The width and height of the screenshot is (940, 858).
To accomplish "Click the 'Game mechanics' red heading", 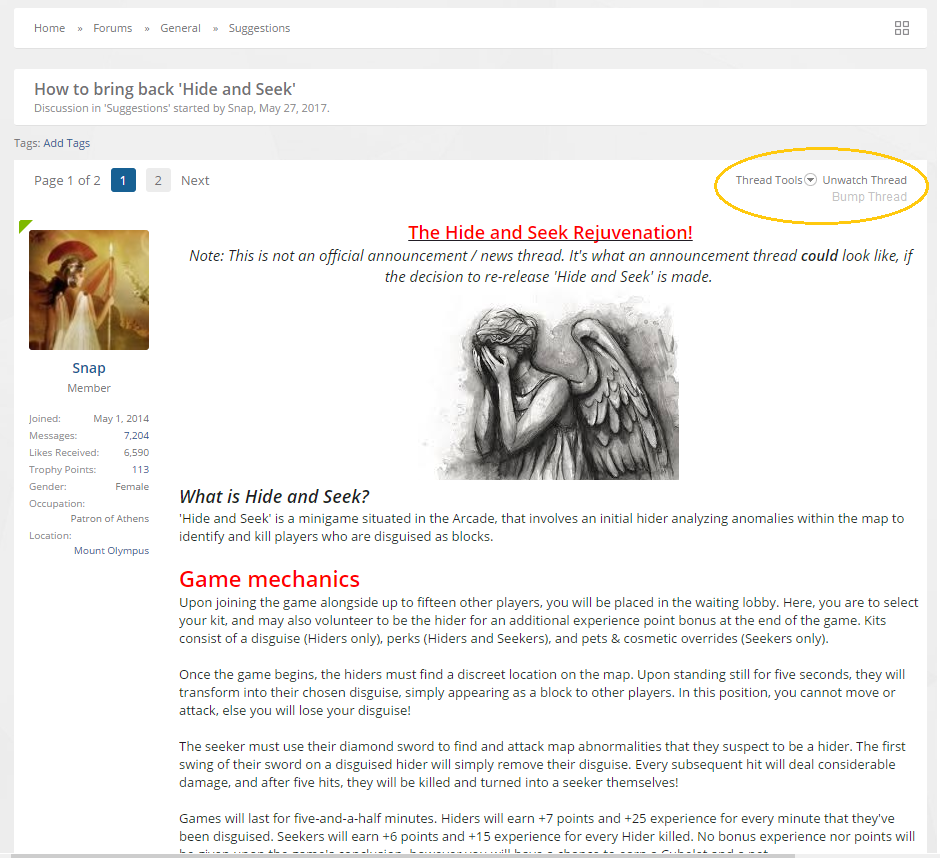I will tap(269, 579).
